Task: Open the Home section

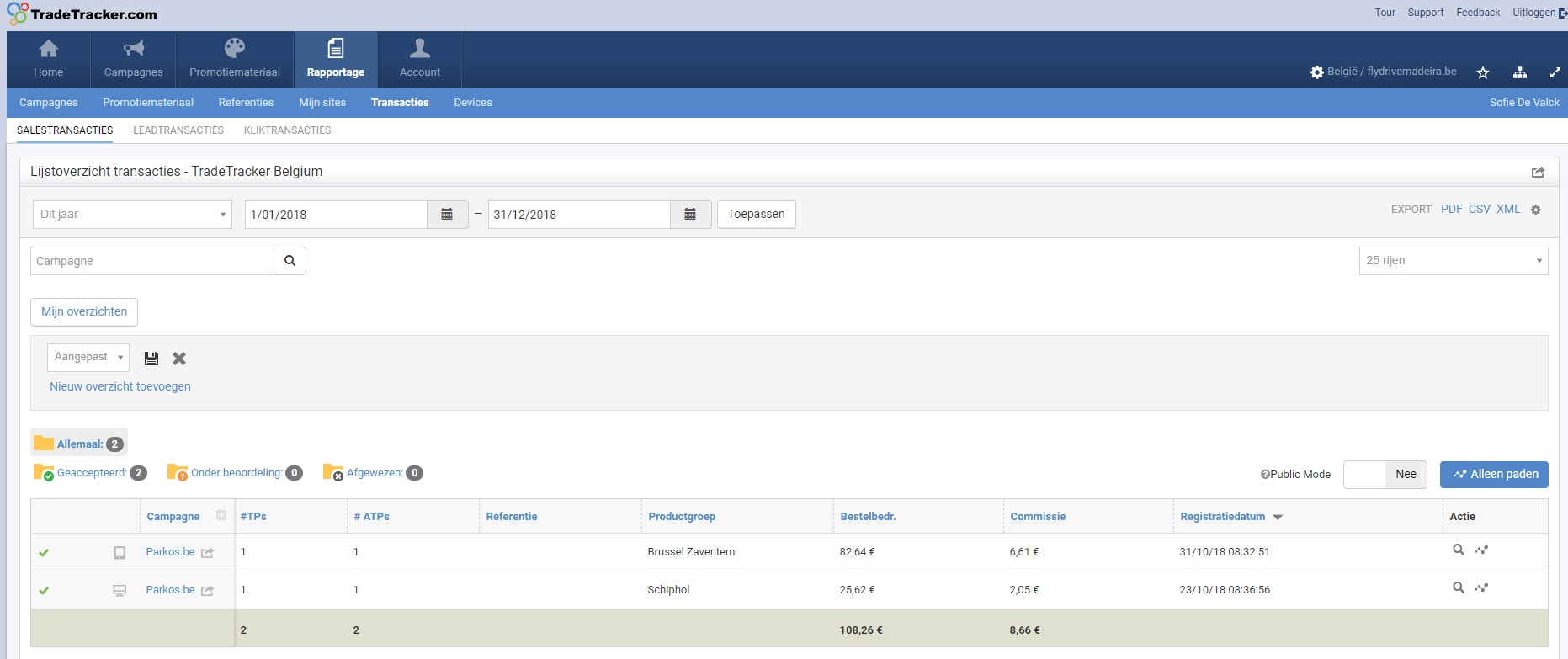Action: [x=49, y=59]
